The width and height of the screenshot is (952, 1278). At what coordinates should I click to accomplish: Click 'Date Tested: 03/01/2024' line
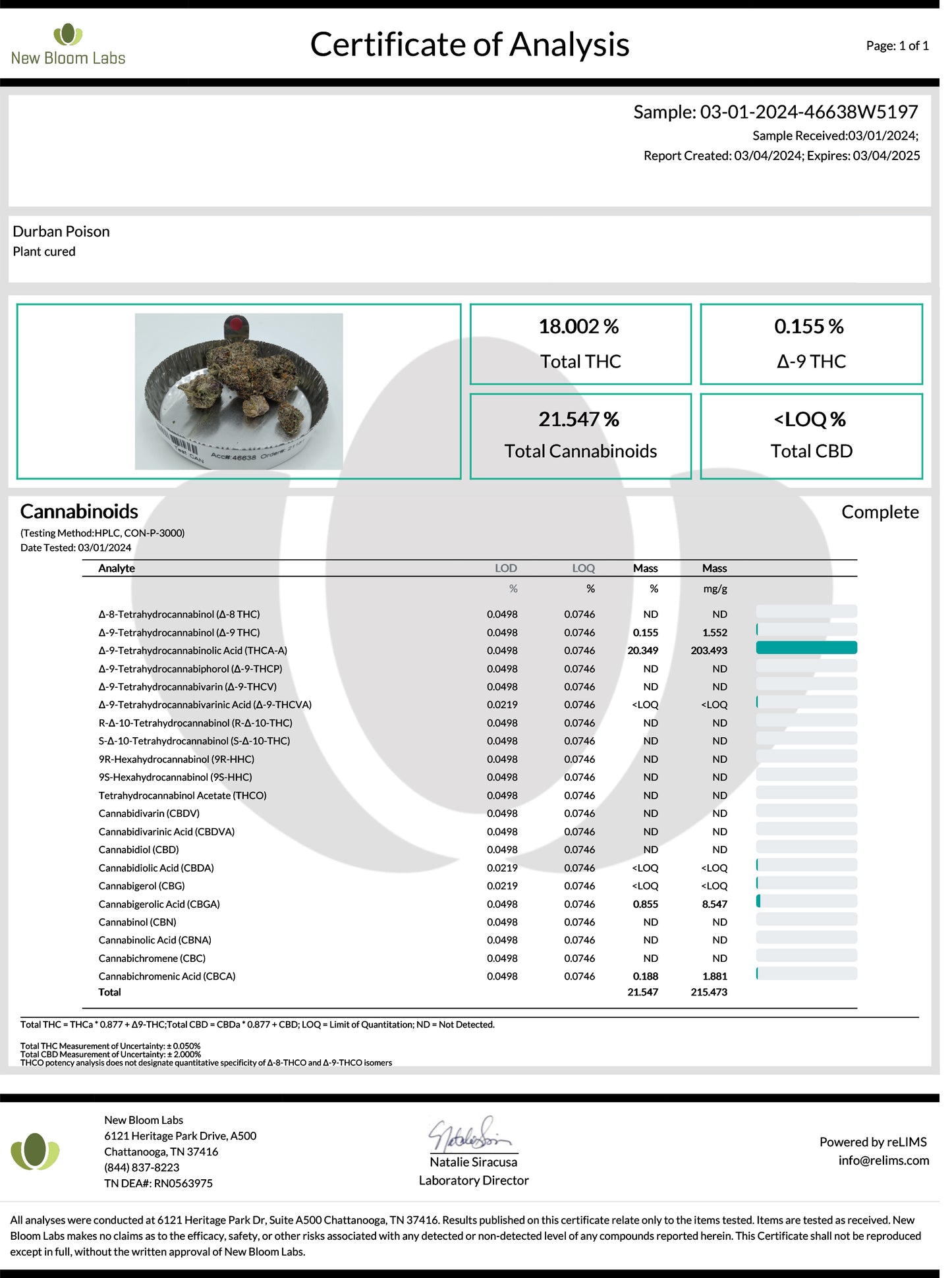click(76, 547)
